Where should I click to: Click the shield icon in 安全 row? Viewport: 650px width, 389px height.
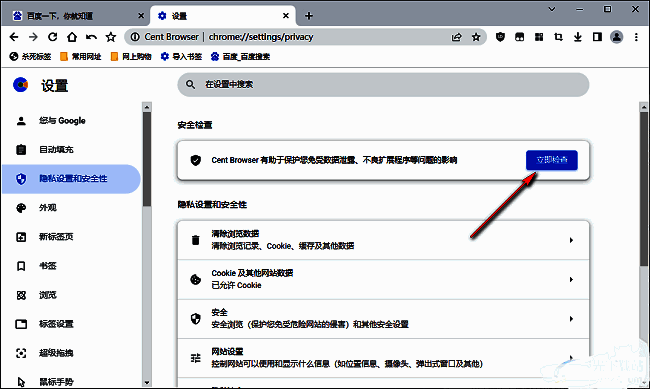195,318
